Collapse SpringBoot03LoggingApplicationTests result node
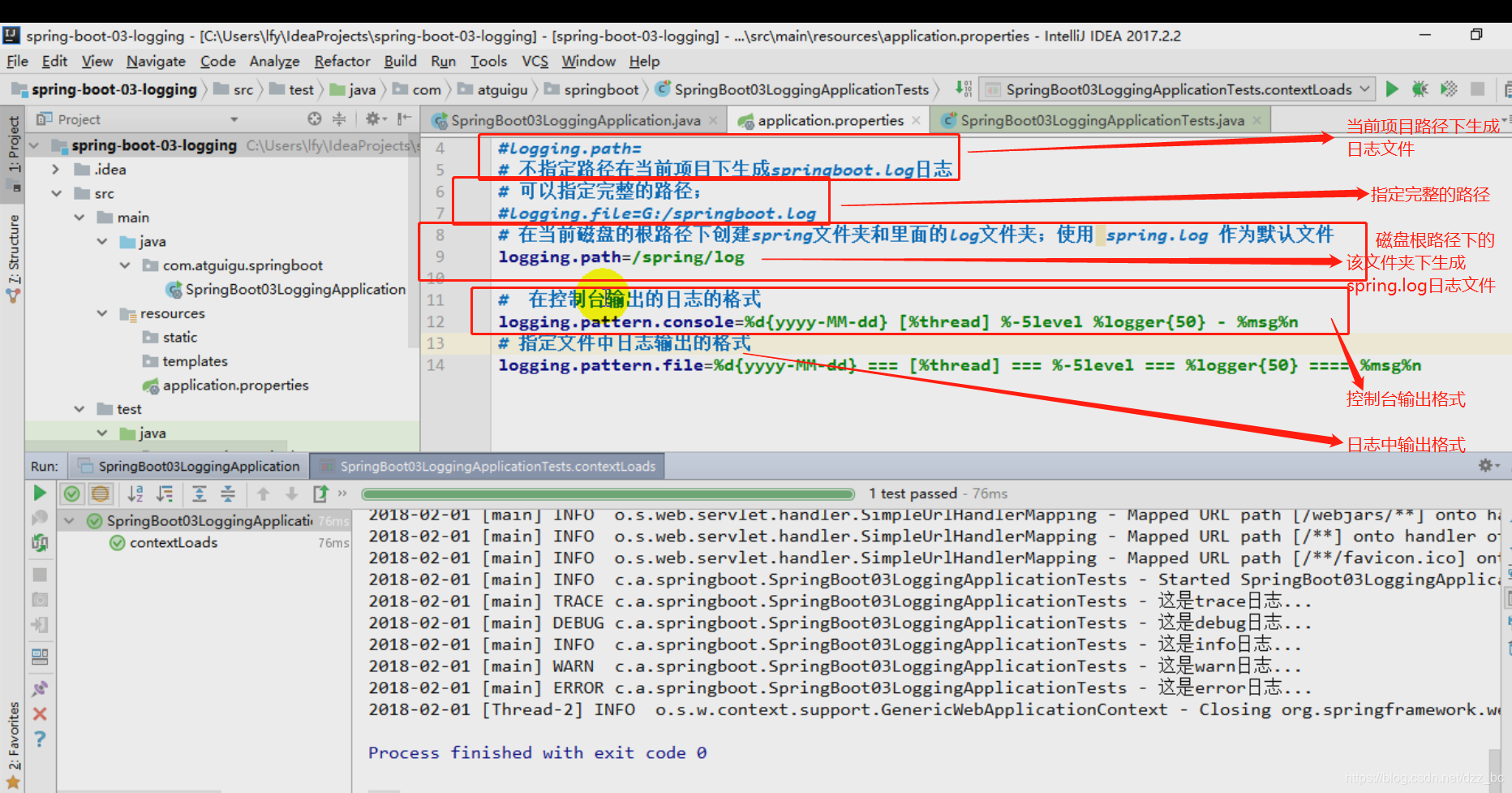This screenshot has width=1512, height=793. (x=69, y=521)
